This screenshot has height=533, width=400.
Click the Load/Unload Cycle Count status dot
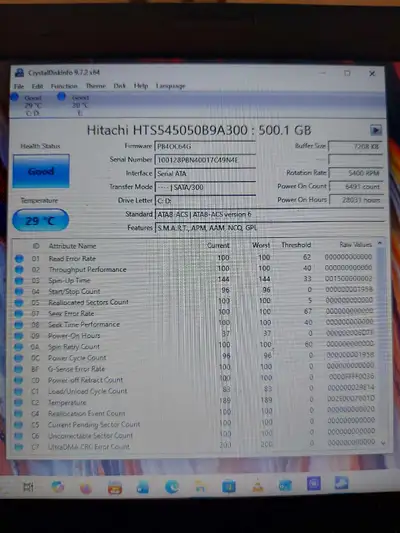19,391
